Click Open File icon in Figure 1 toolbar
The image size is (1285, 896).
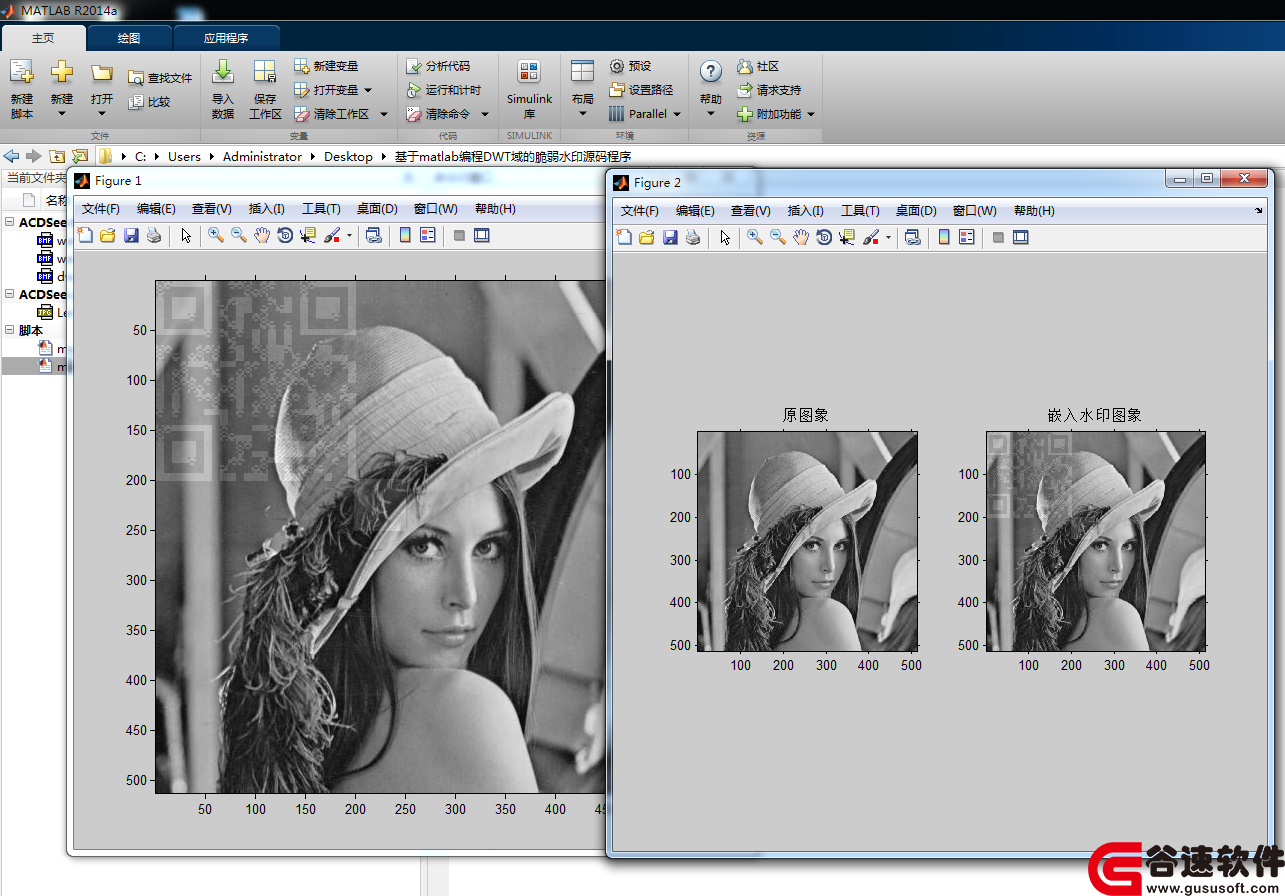108,235
